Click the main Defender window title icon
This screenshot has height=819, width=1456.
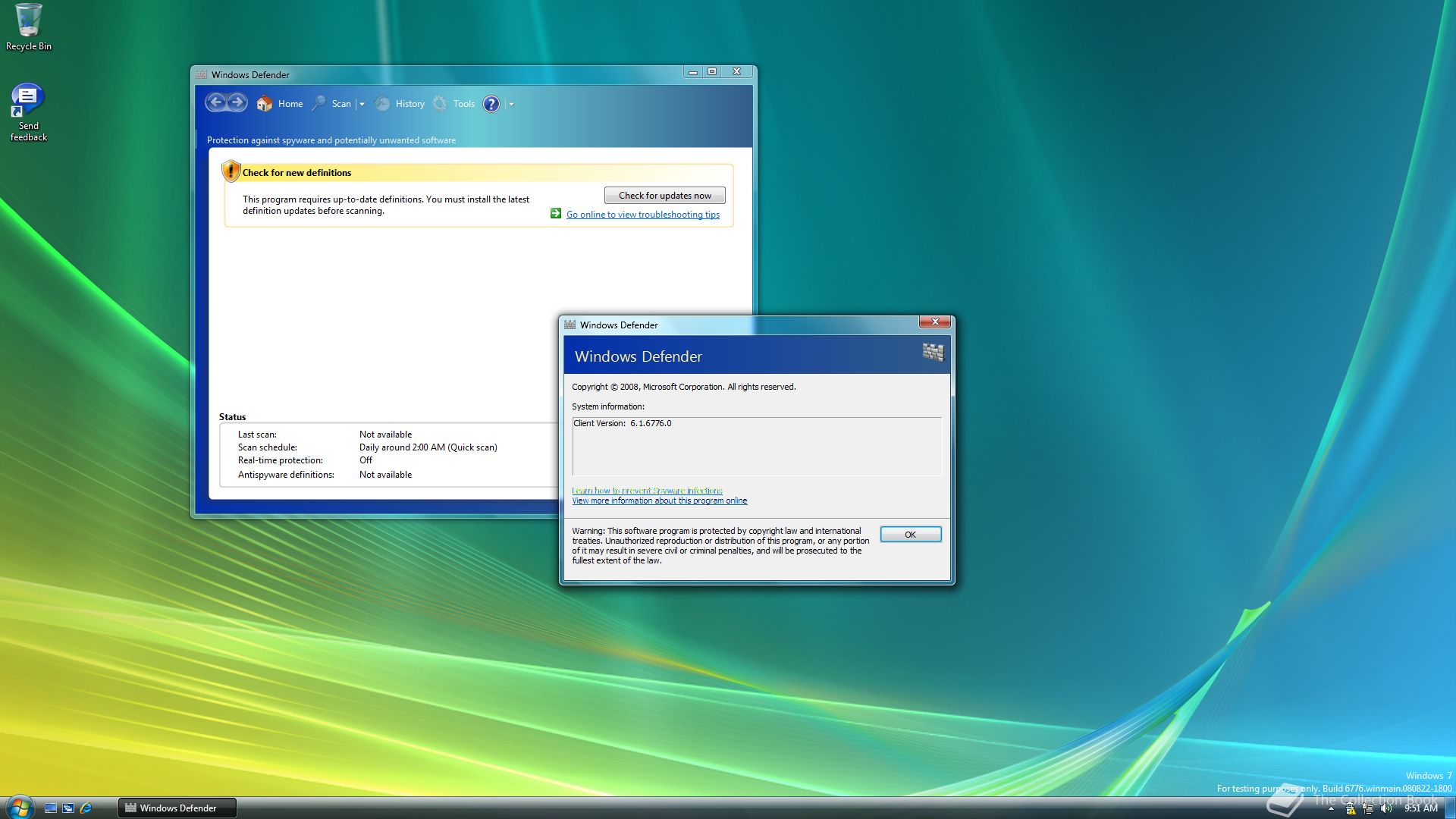point(201,74)
